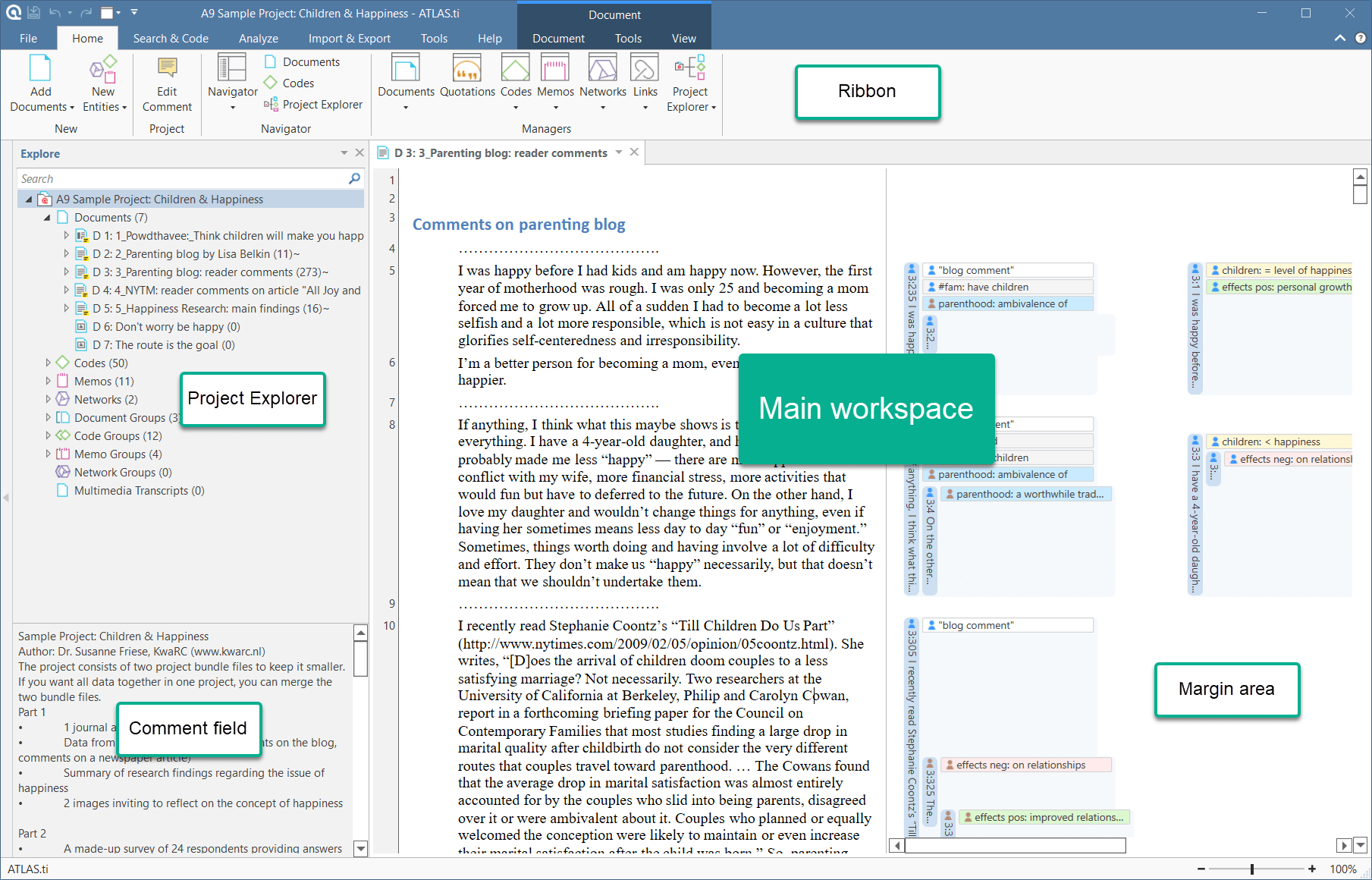Expand the Add Documents dropdown arrow
The image size is (1372, 880).
(x=72, y=108)
